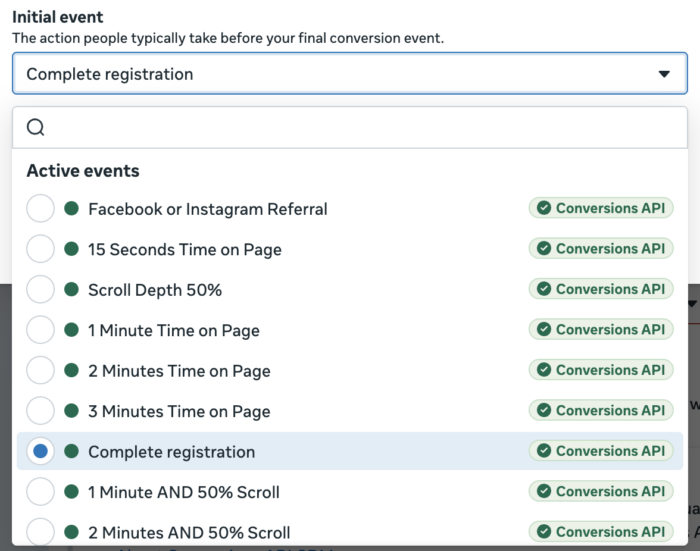Viewport: 700px width, 551px height.
Task: Click Conversions API badge for 2 Minutes Time
Action: click(x=601, y=370)
